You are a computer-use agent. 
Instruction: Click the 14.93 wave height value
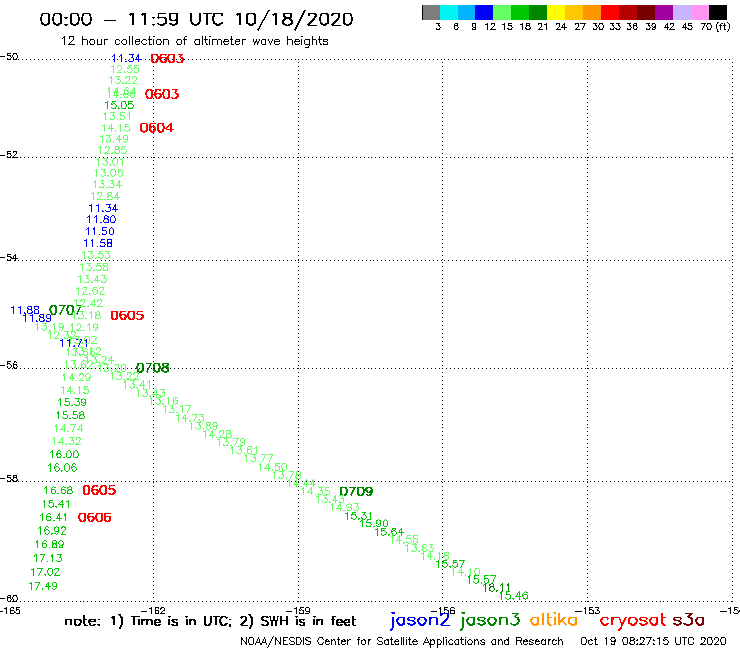(345, 507)
